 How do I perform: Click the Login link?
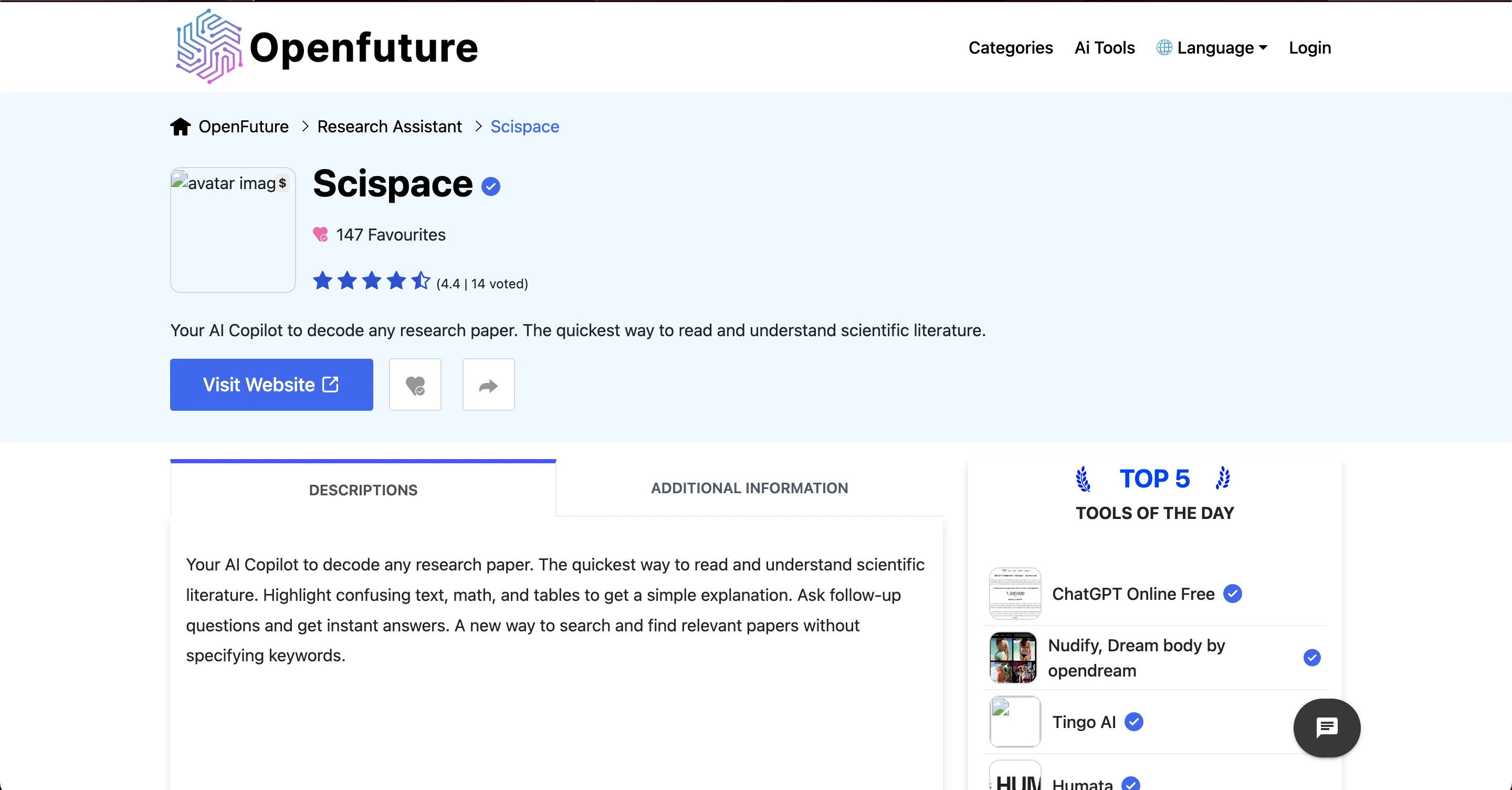[1309, 48]
